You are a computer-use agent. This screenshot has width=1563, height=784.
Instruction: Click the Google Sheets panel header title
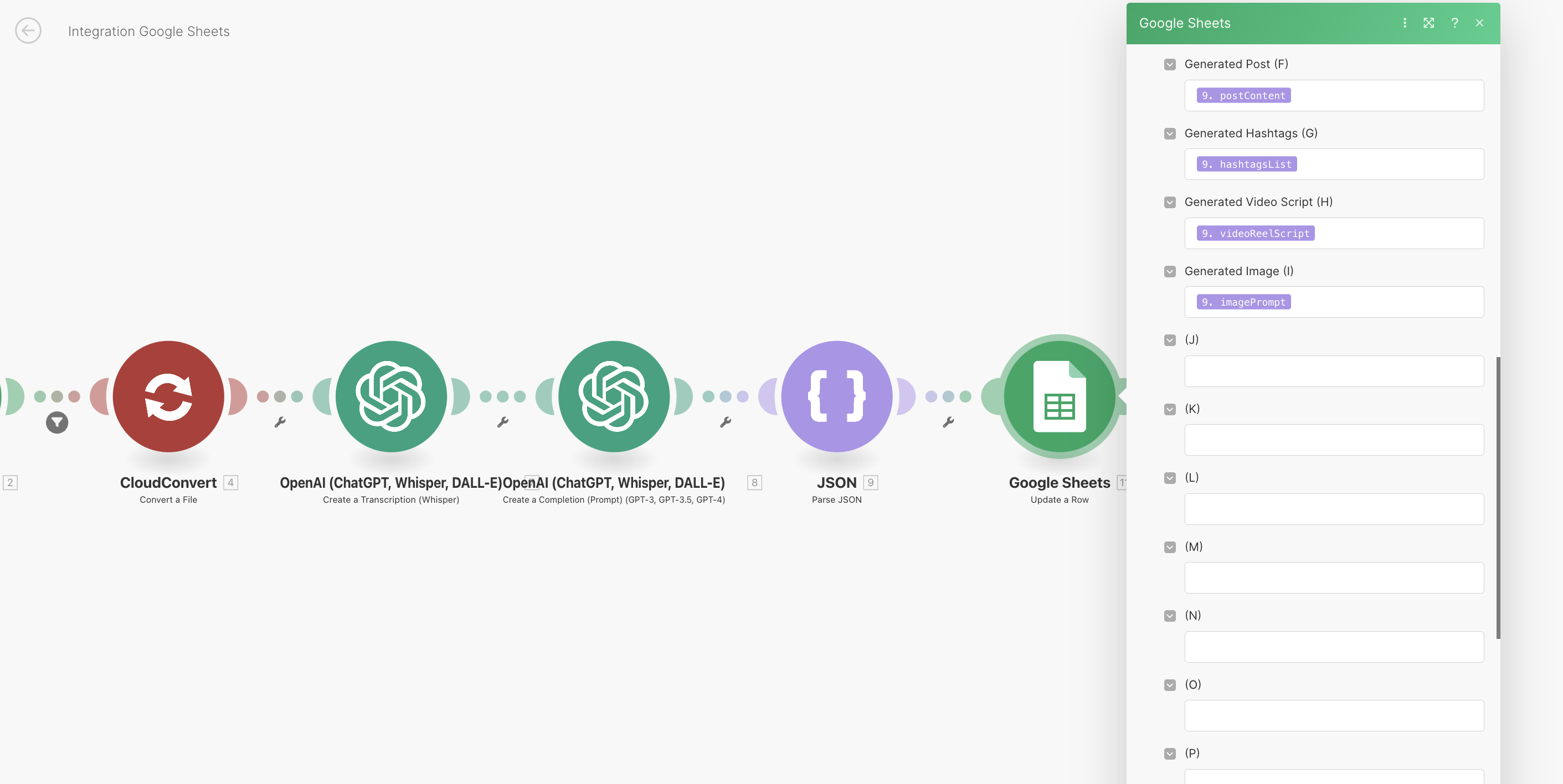(1184, 23)
